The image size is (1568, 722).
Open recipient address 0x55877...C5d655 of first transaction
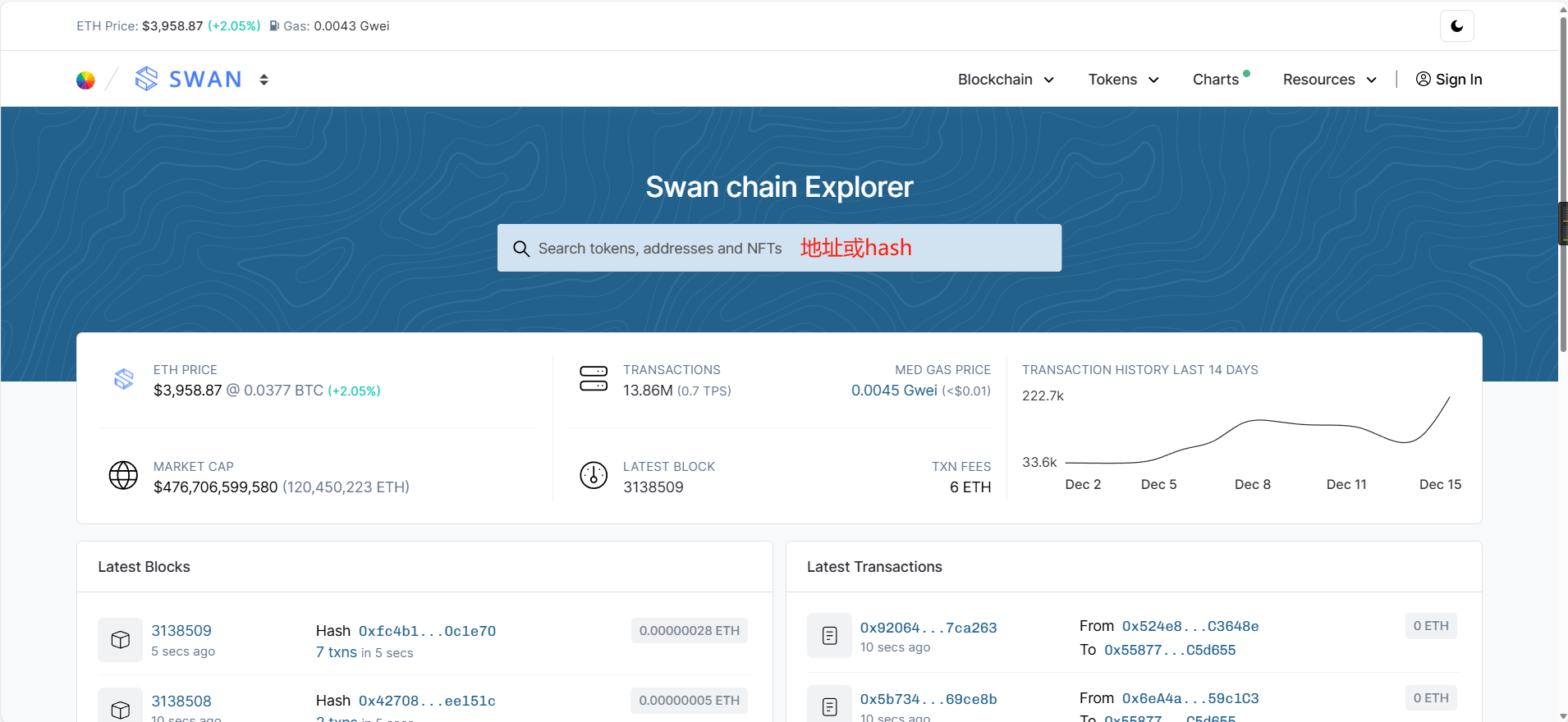pyautogui.click(x=1170, y=650)
